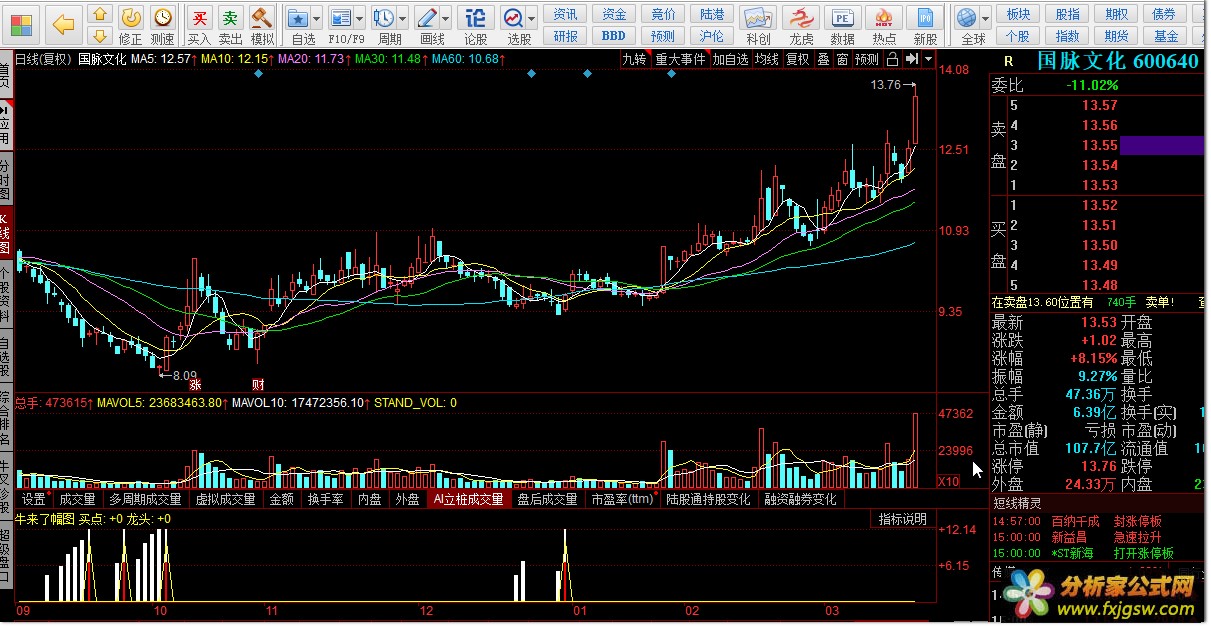Viewport: 1211px width, 626px height.
Task: Open the 资讯 news button
Action: [x=566, y=14]
